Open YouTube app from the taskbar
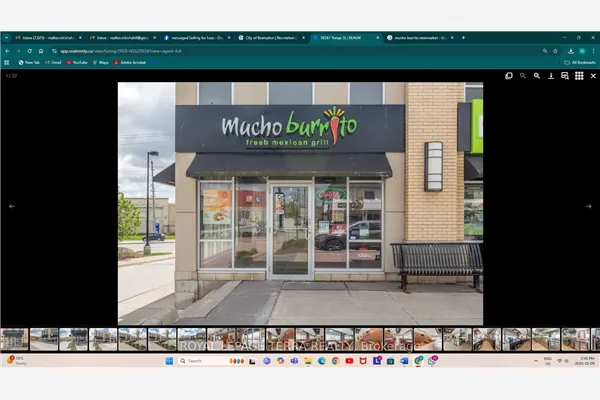The image size is (600, 400). pyautogui.click(x=349, y=361)
